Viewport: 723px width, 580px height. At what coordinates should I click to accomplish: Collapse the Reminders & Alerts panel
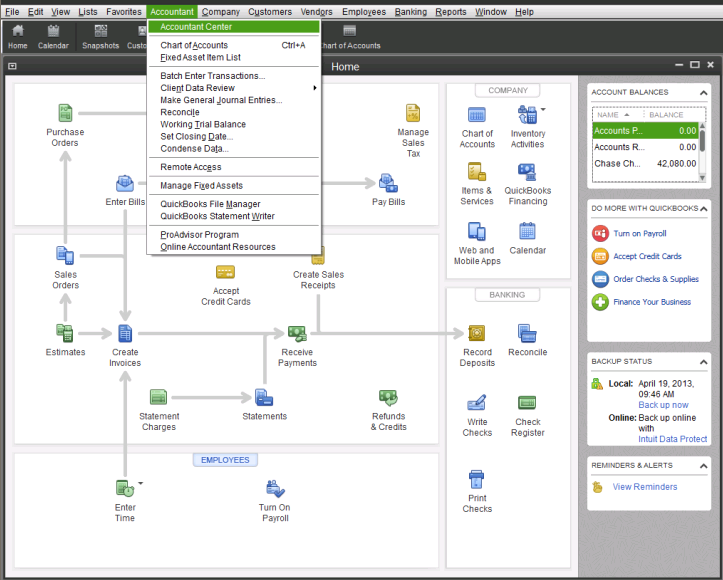[x=703, y=466]
